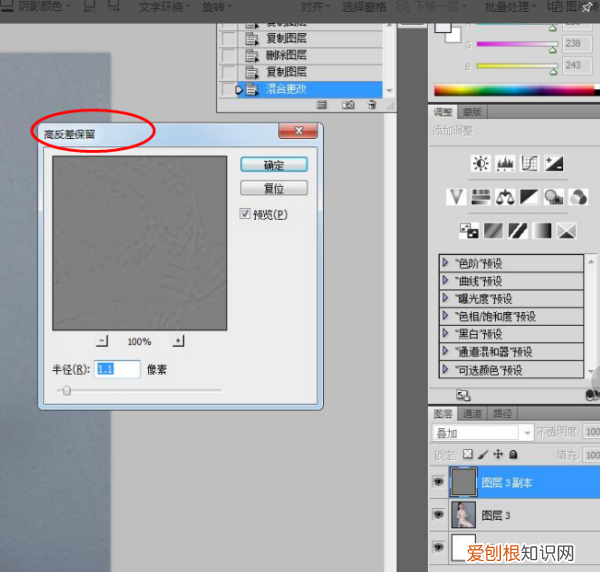
Task: Add an Exposure adjustment
Action: click(553, 163)
